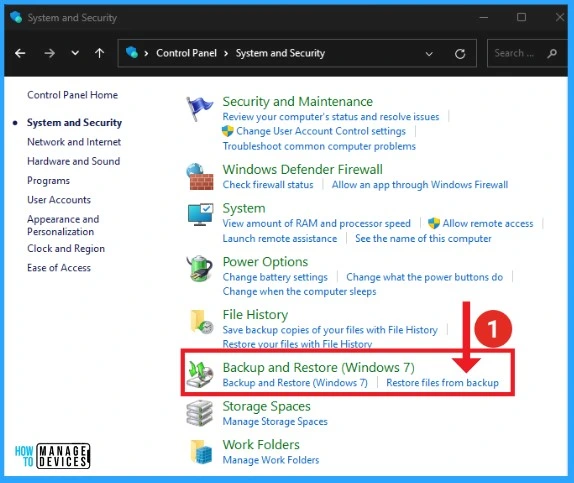Click Save backup copies with File History
This screenshot has width=574, height=483.
[330, 330]
